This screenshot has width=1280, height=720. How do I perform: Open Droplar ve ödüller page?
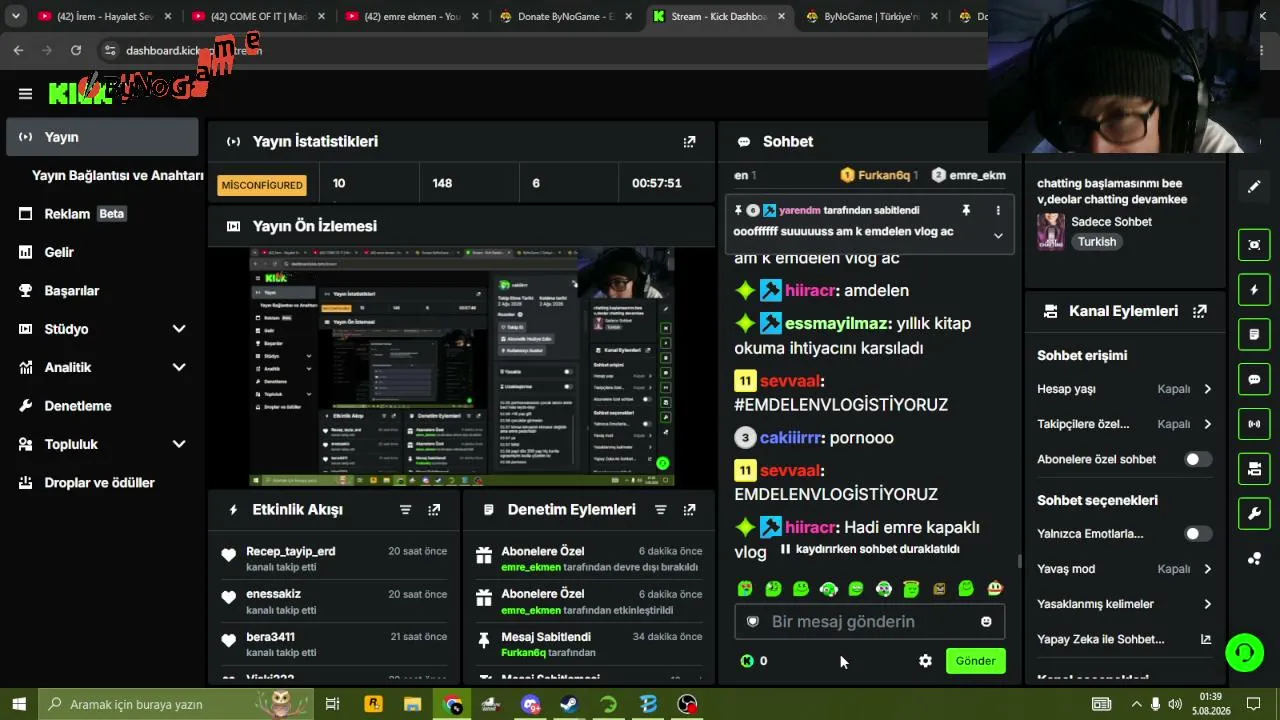tap(102, 483)
